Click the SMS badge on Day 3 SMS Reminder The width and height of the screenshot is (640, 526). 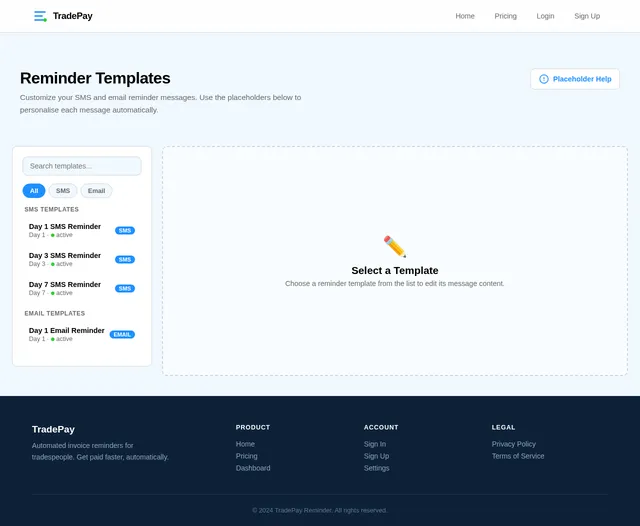[x=125, y=260]
